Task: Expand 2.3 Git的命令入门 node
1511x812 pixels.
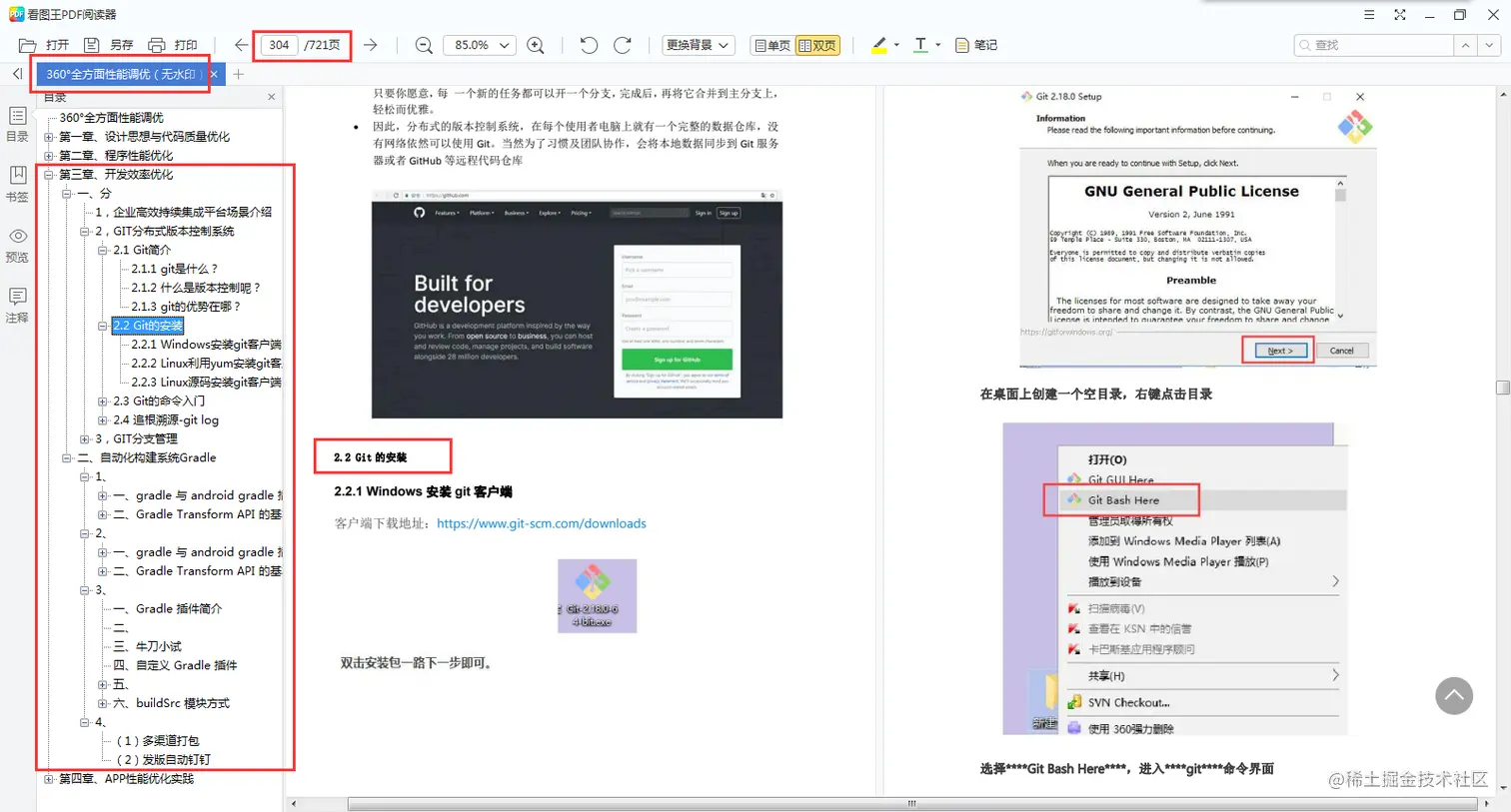Action: click(103, 402)
